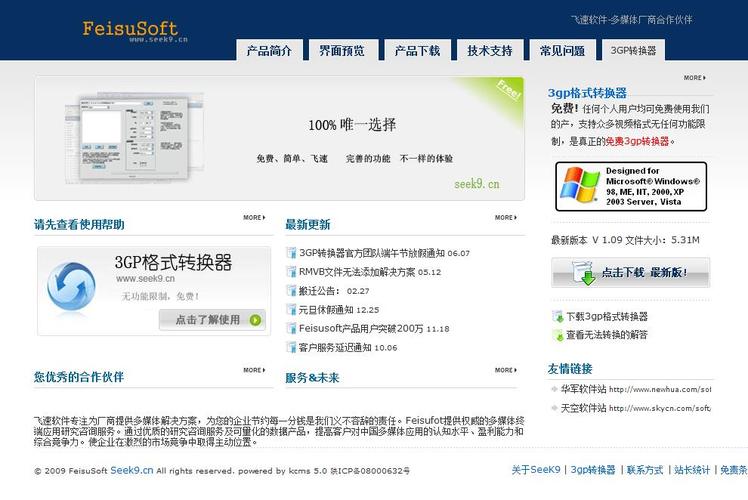Open the 下载3gp格式转换器 link
This screenshot has height=500, width=748.
pos(606,317)
